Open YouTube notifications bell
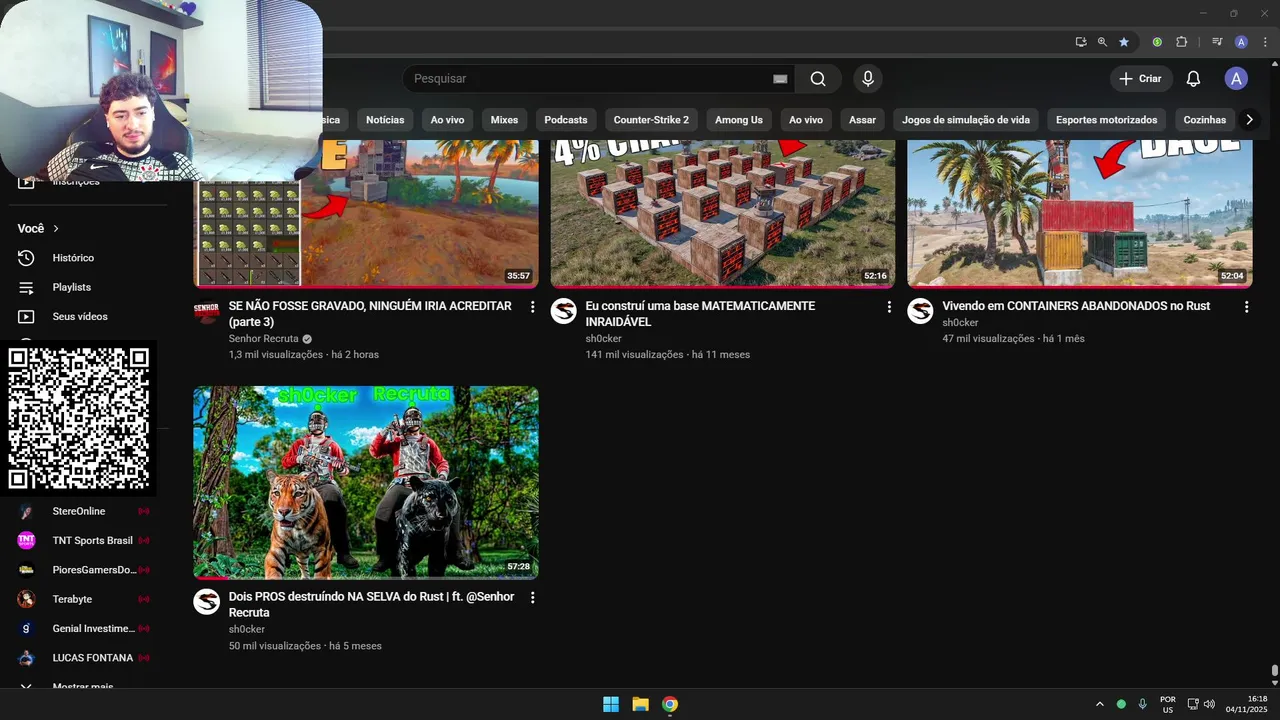 pos(1193,79)
